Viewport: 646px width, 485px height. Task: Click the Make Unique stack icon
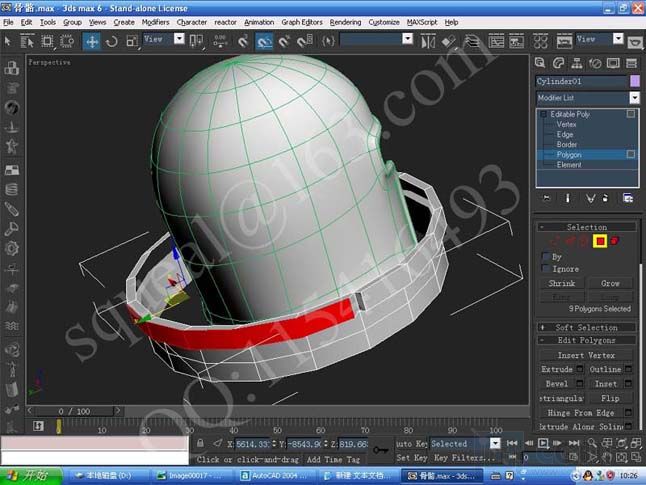(x=590, y=199)
